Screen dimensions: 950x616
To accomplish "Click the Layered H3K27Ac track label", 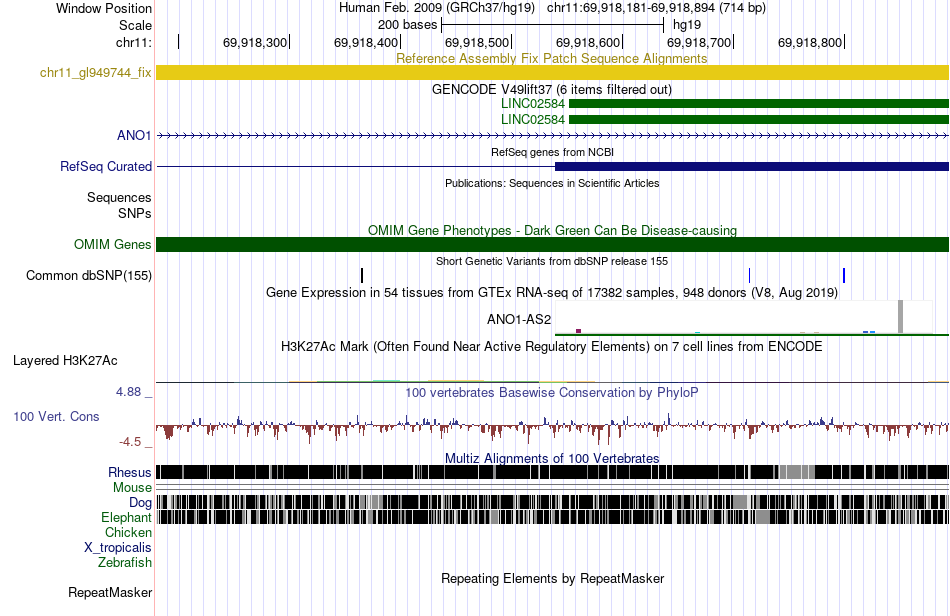I will click(x=65, y=361).
